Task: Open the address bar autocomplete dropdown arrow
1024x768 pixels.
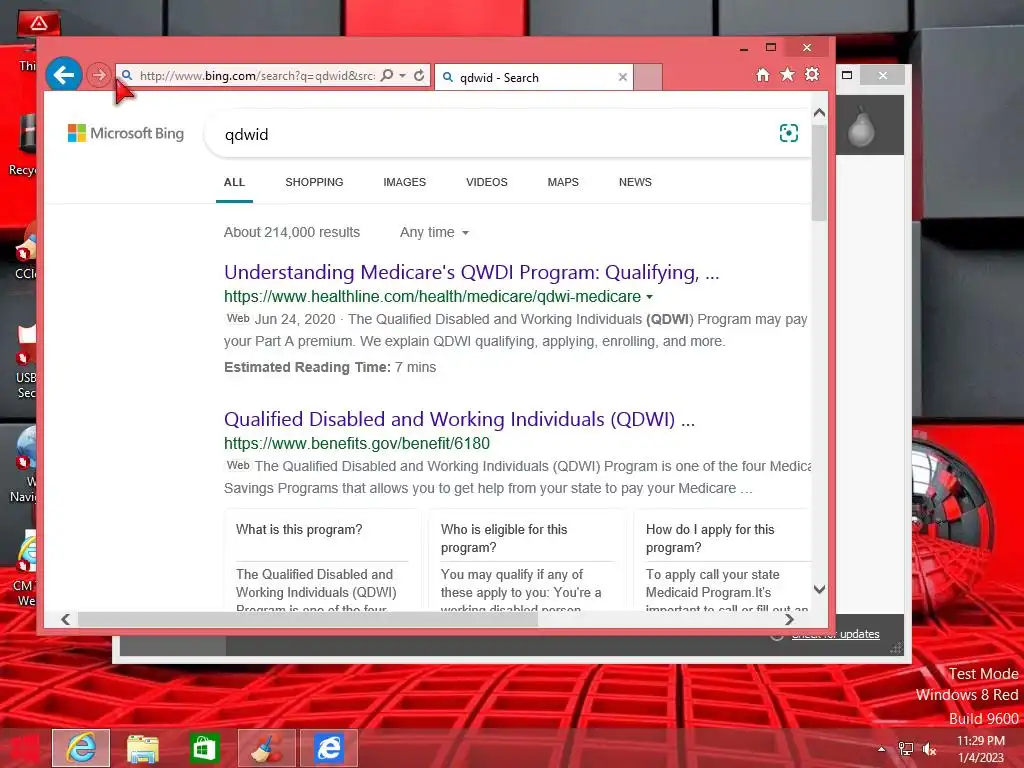Action: click(x=402, y=76)
